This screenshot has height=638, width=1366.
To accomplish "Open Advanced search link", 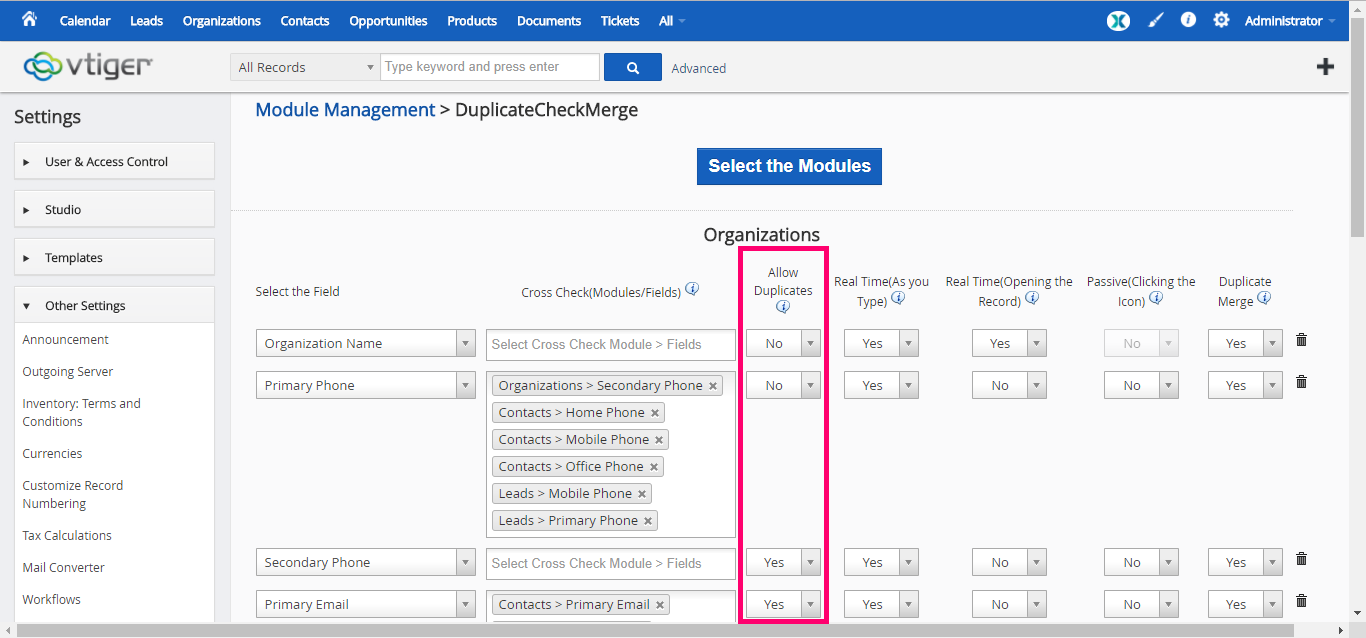I will (x=698, y=68).
